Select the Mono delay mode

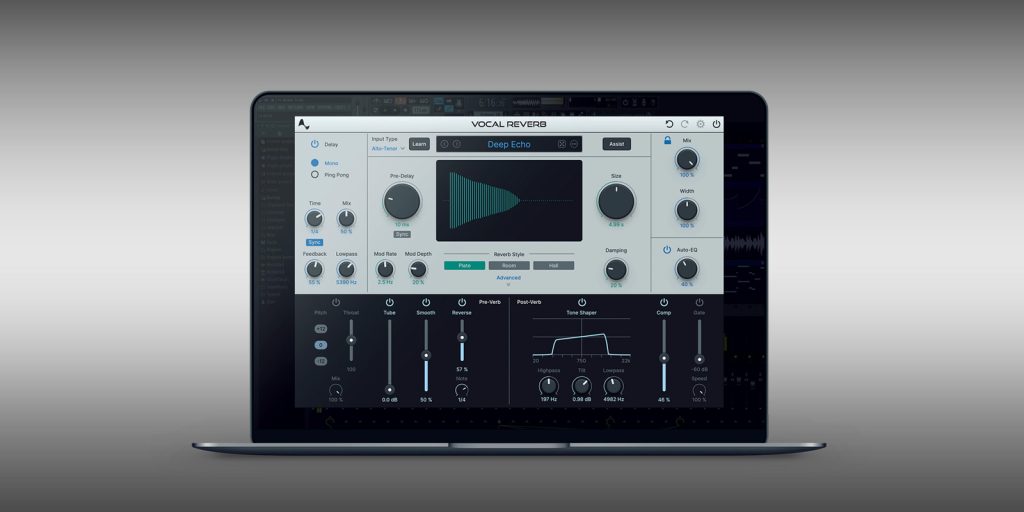click(x=315, y=163)
